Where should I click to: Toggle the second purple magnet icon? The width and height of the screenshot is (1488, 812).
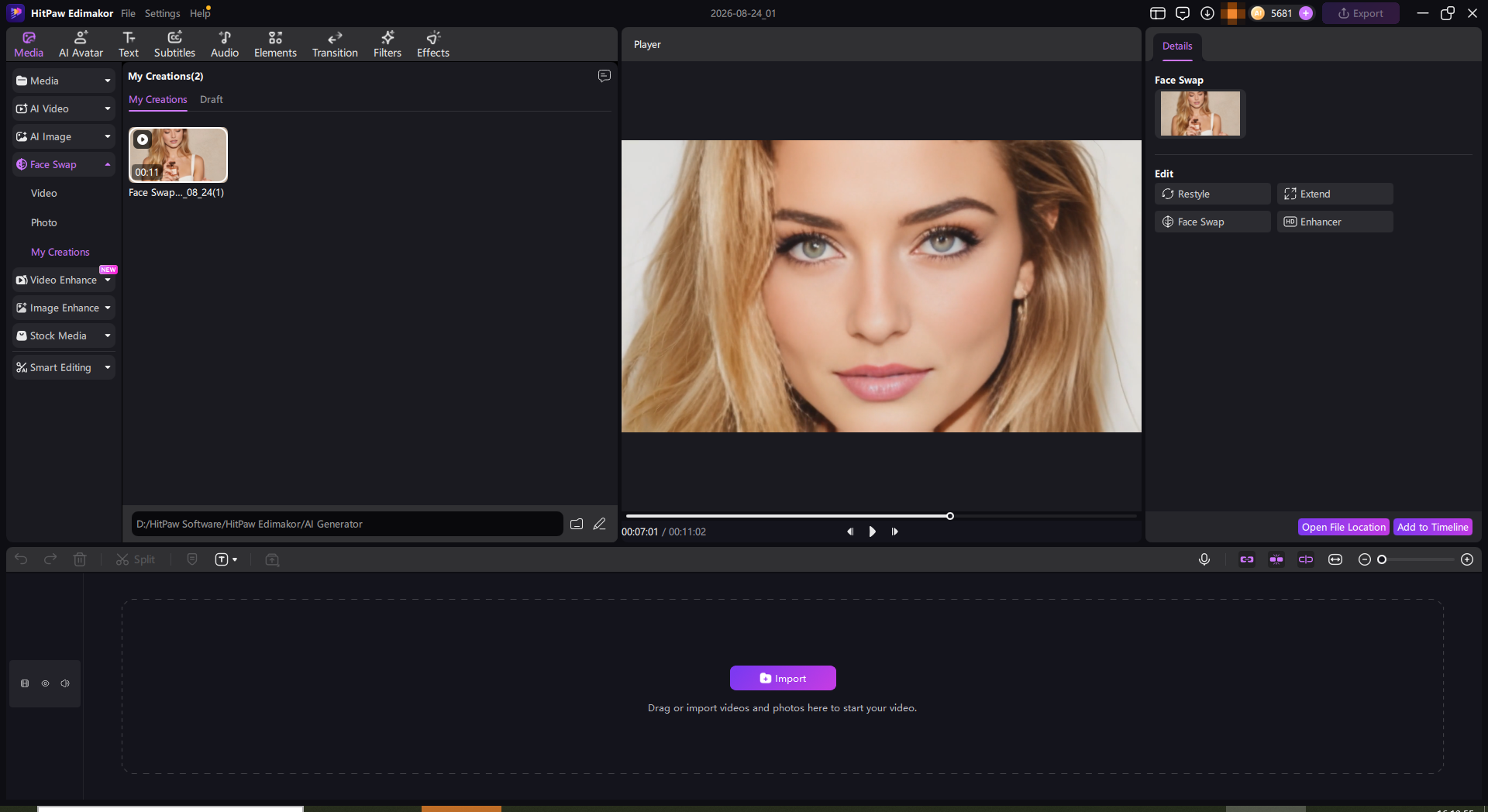(x=1276, y=559)
